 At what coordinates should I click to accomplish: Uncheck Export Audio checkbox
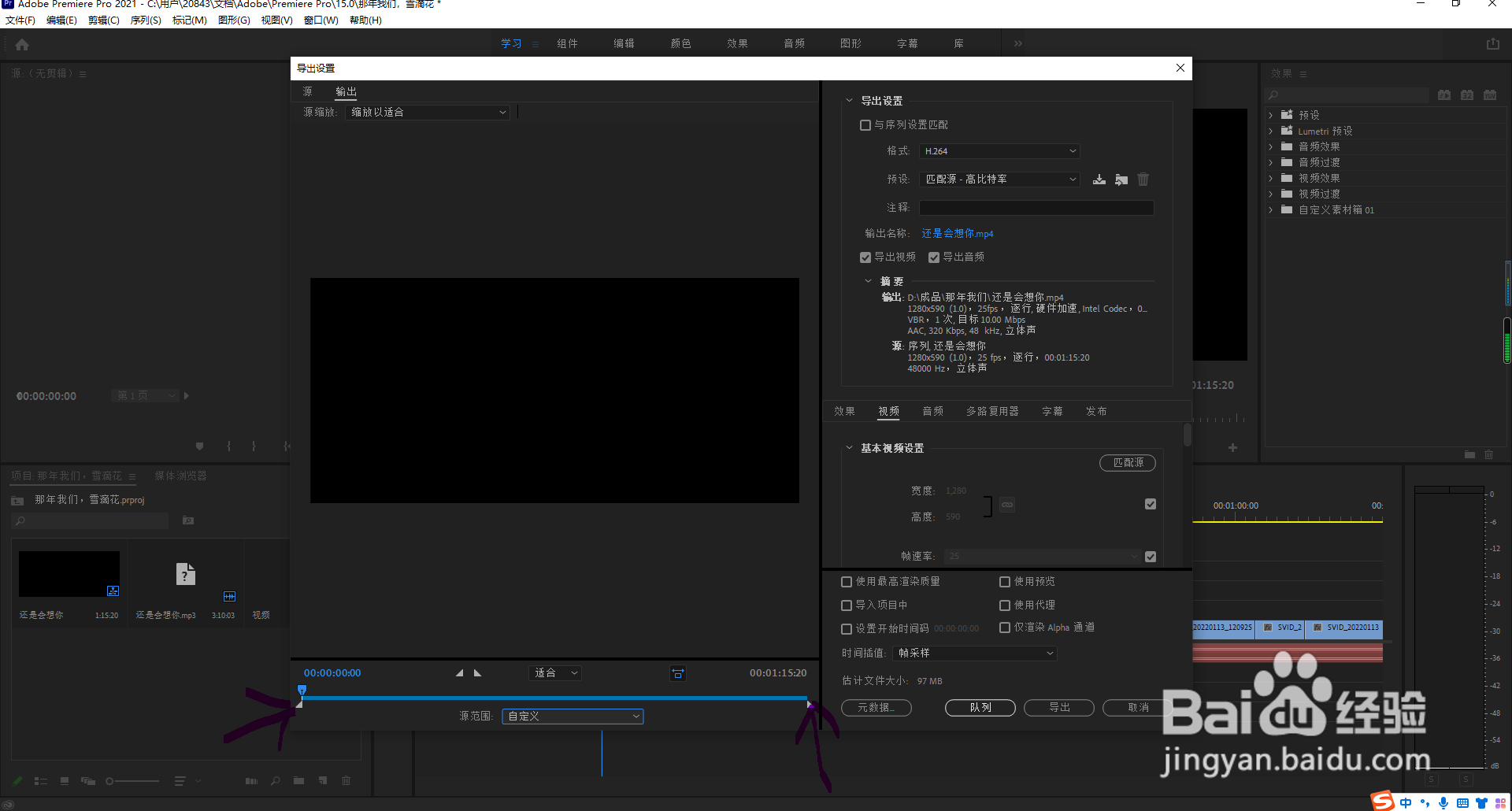pos(934,257)
